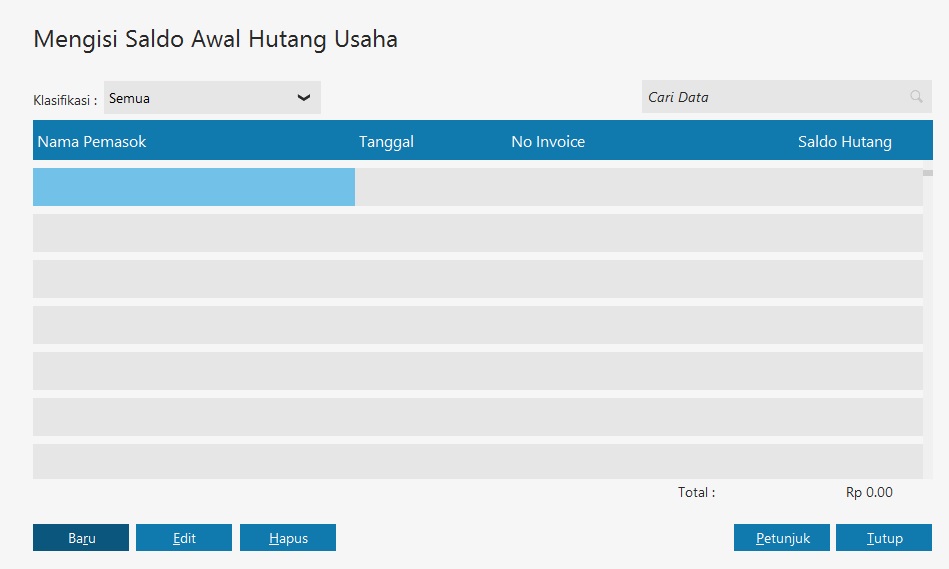The image size is (949, 569).
Task: Select the highlighted blue cell in first row
Action: tap(194, 187)
